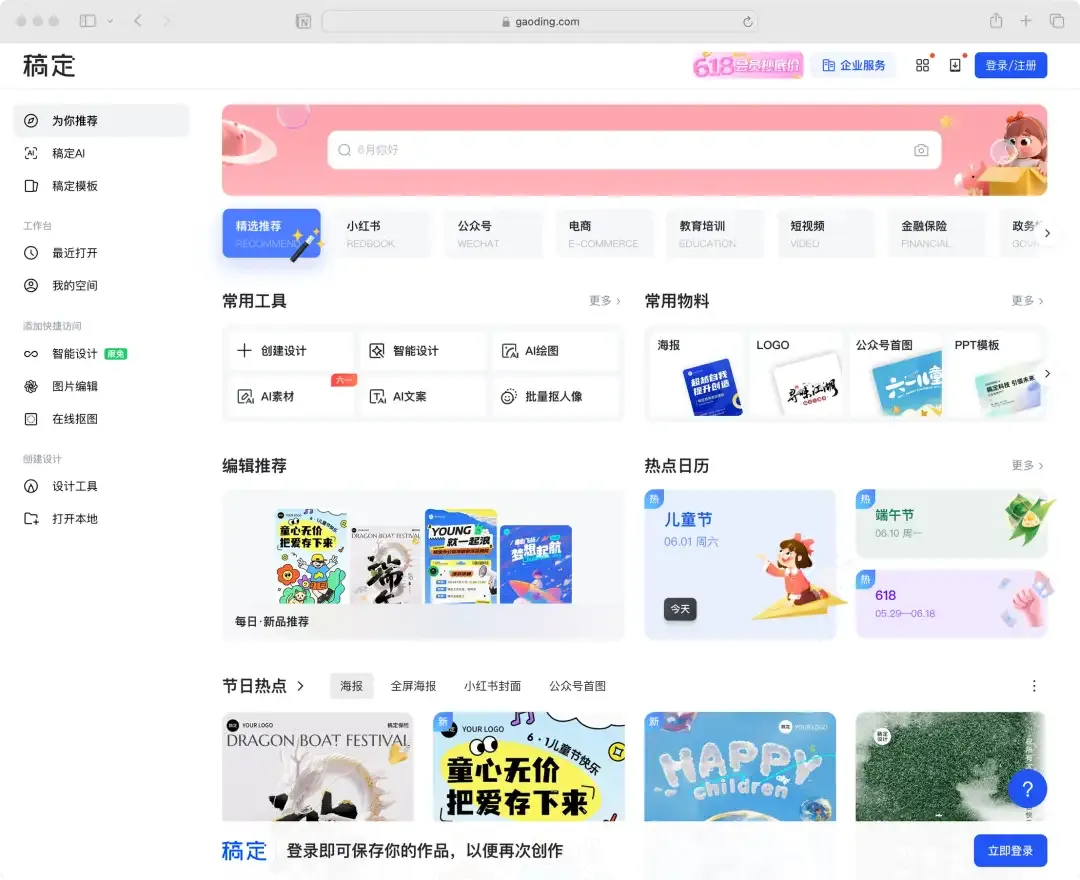This screenshot has height=880, width=1080.
Task: Click the camera icon in the search bar
Action: [920, 149]
